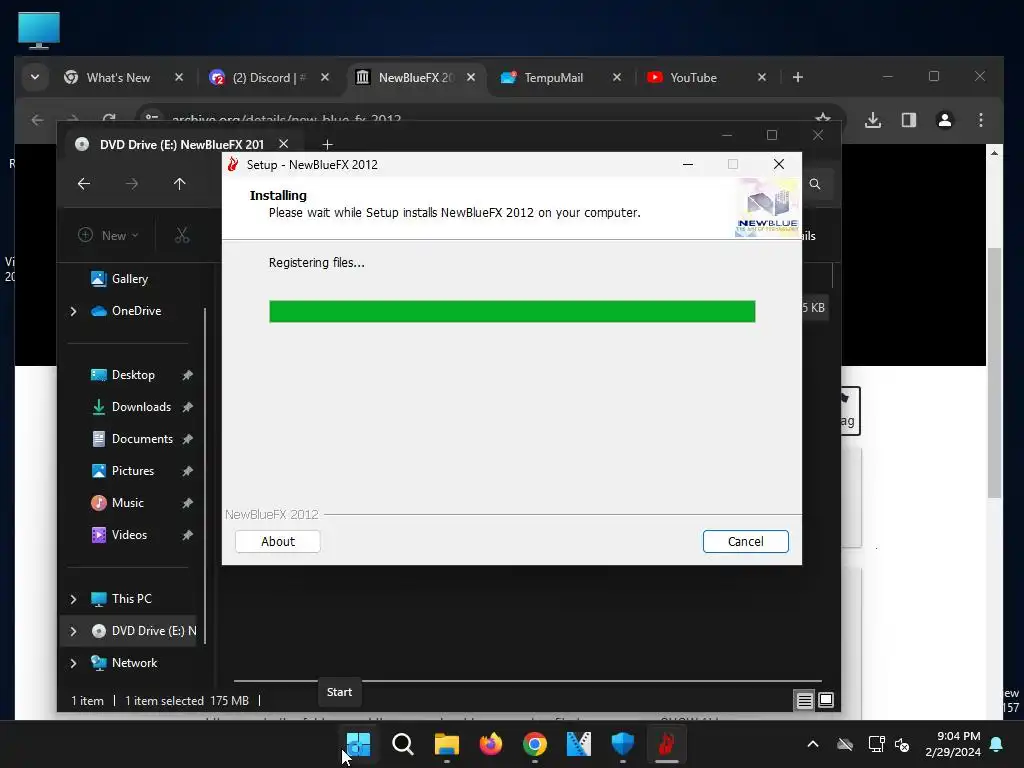
Task: Expand DVD Drive (E:) tree node
Action: [73, 631]
